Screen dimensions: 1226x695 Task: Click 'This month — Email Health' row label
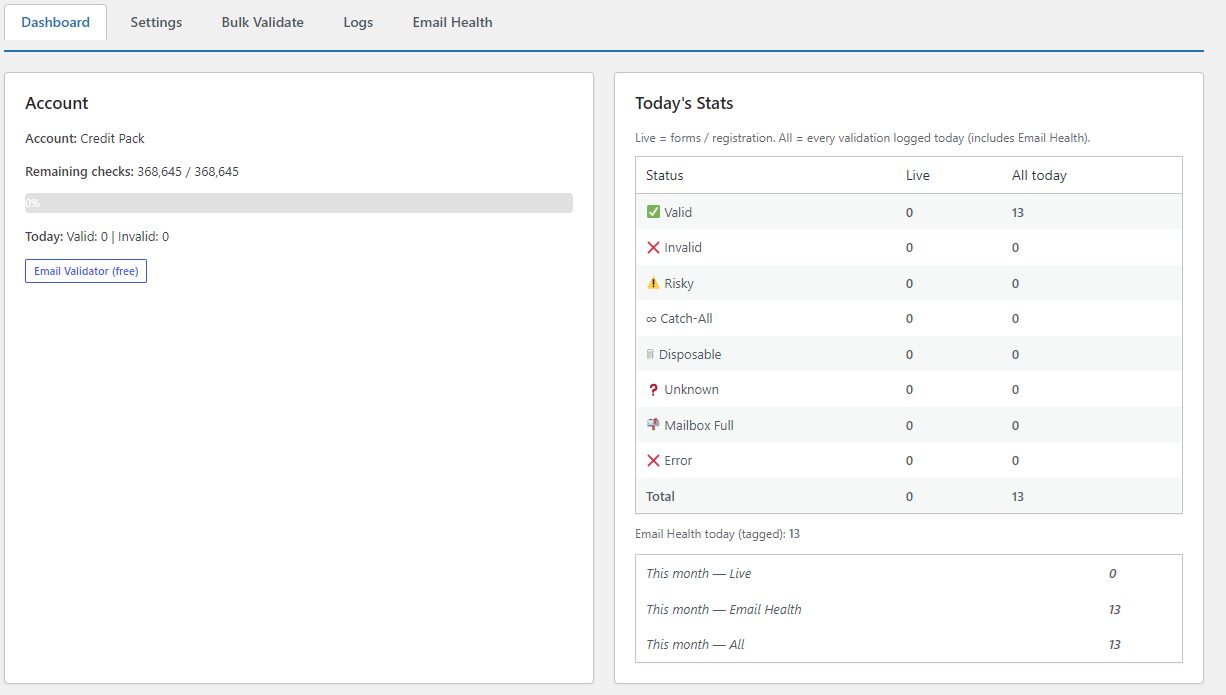[724, 609]
